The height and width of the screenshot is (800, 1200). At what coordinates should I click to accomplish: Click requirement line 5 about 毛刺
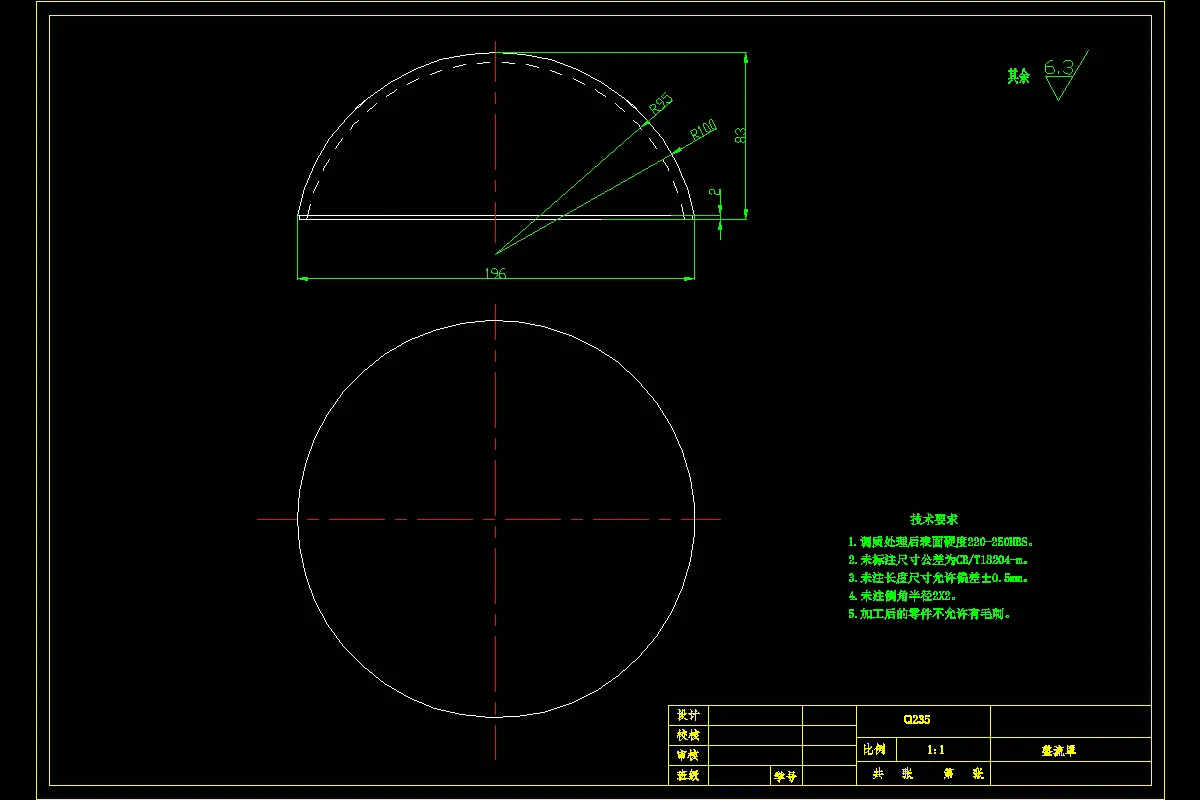tap(931, 614)
